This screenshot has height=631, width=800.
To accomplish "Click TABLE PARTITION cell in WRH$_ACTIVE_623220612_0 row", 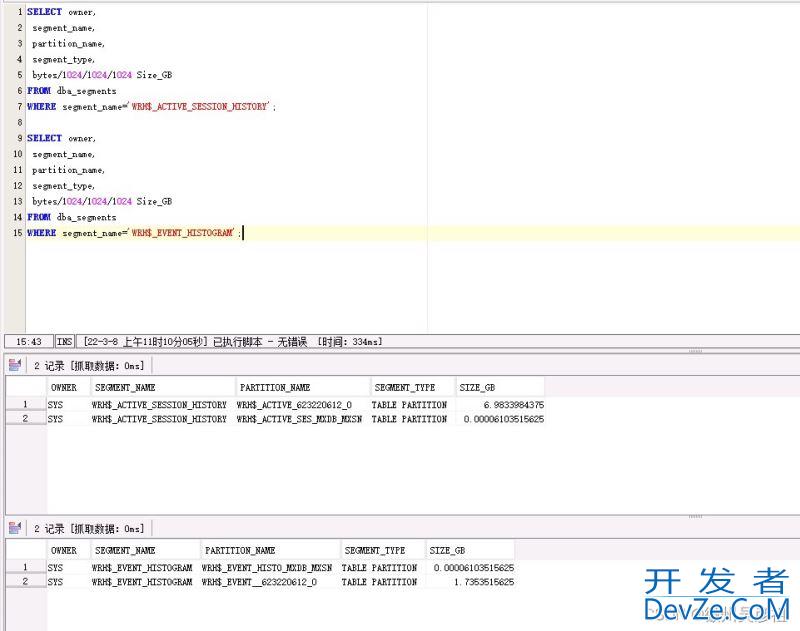I will pos(409,405).
